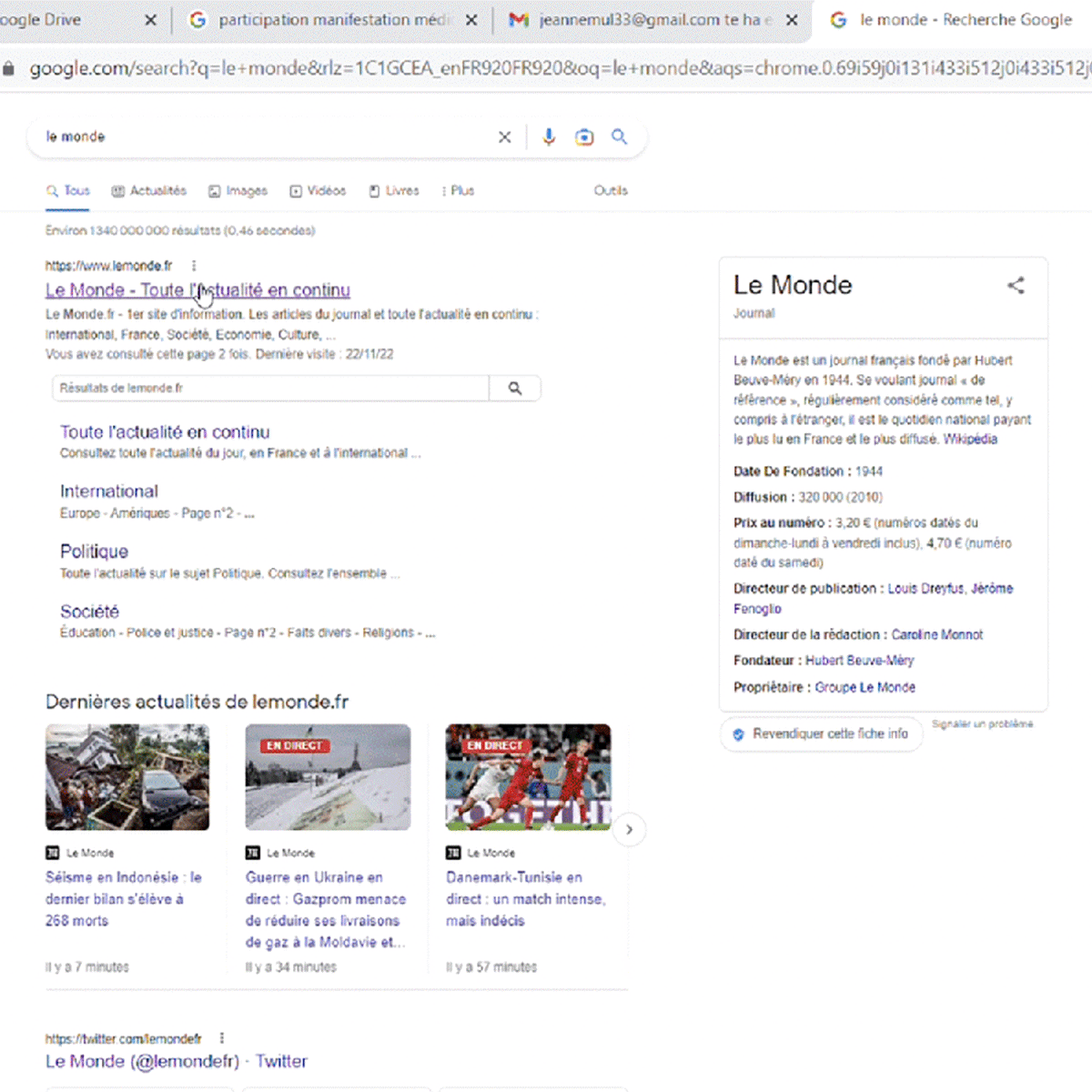Share the Le Monde knowledge panel
Viewport: 1092px width, 1092px height.
pyautogui.click(x=1016, y=286)
